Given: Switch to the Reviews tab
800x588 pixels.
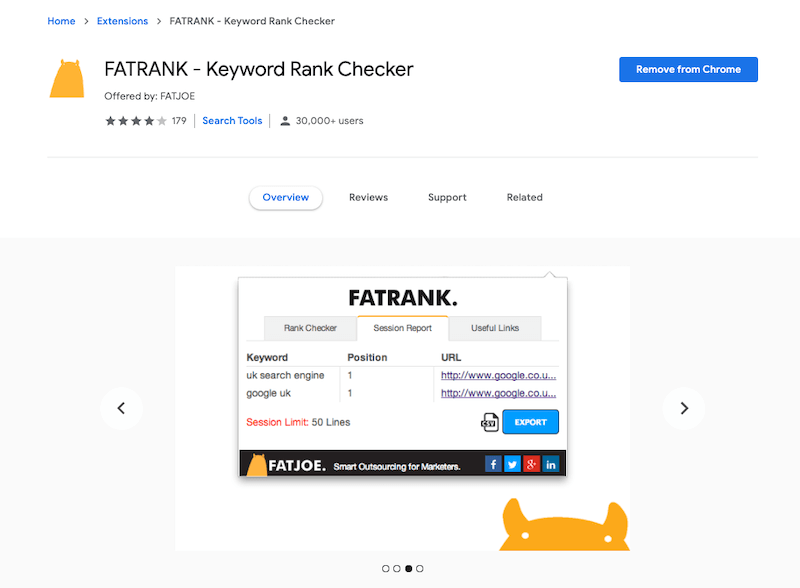Looking at the screenshot, I should click(368, 198).
